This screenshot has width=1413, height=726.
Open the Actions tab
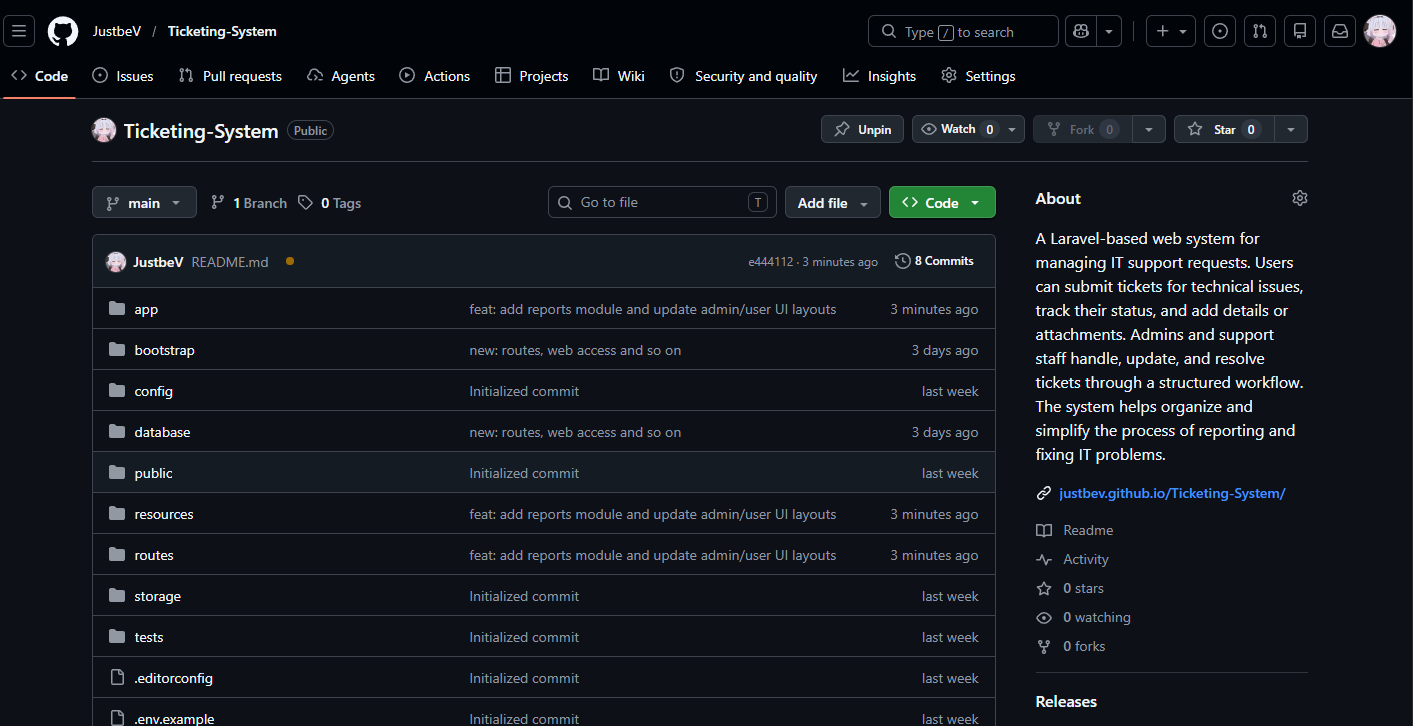(x=435, y=76)
